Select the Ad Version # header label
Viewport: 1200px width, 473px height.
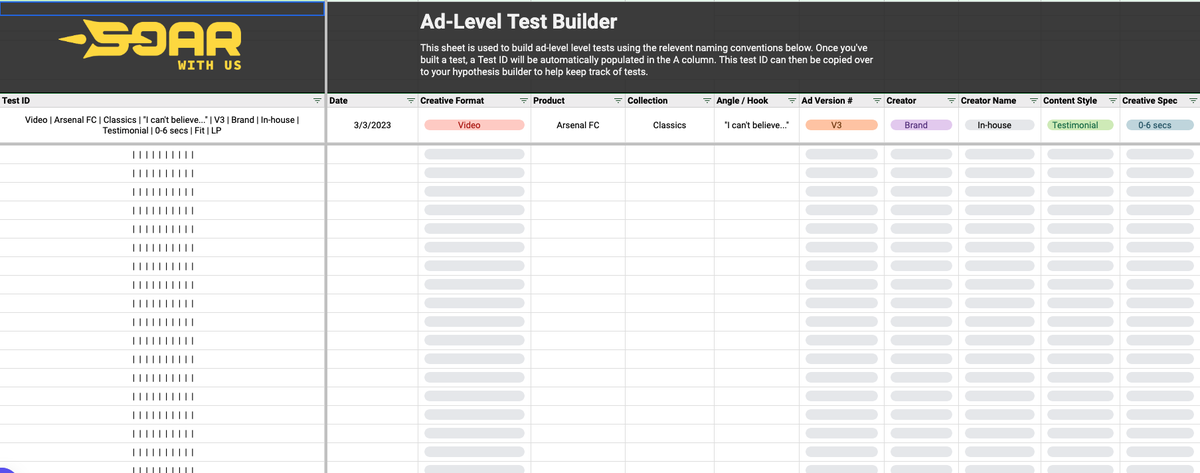(x=827, y=101)
